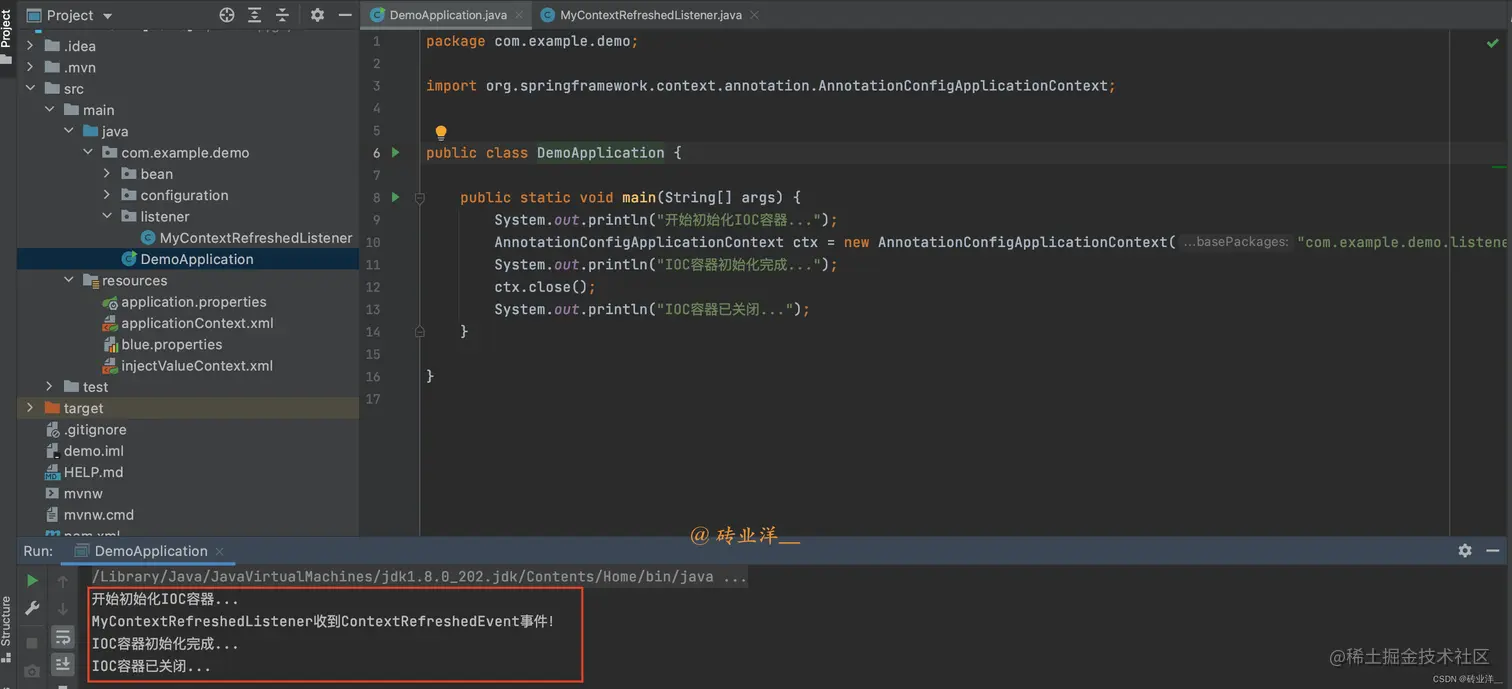The width and height of the screenshot is (1512, 689).
Task: Click the green checkmark inspection indicator
Action: [x=1493, y=43]
